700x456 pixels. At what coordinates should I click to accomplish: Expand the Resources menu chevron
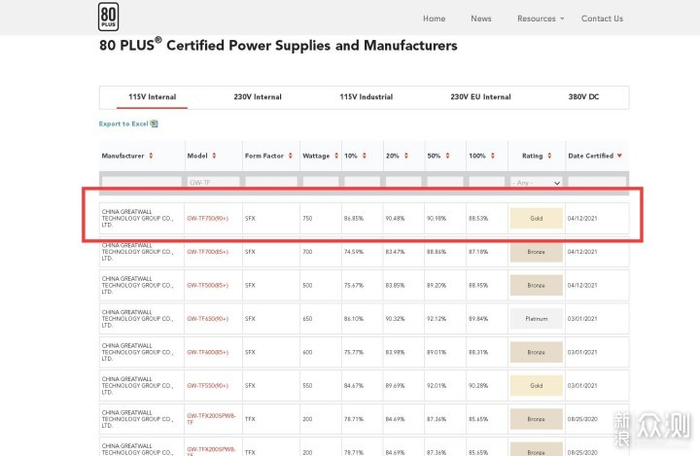click(562, 18)
